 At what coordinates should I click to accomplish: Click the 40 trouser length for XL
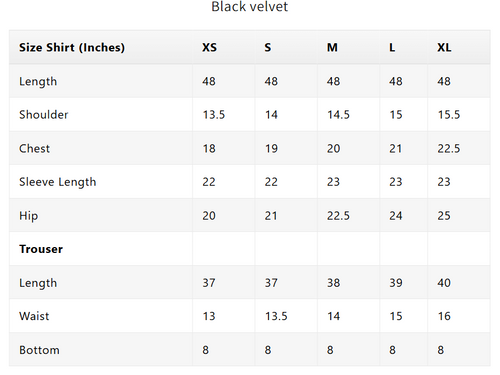(444, 283)
